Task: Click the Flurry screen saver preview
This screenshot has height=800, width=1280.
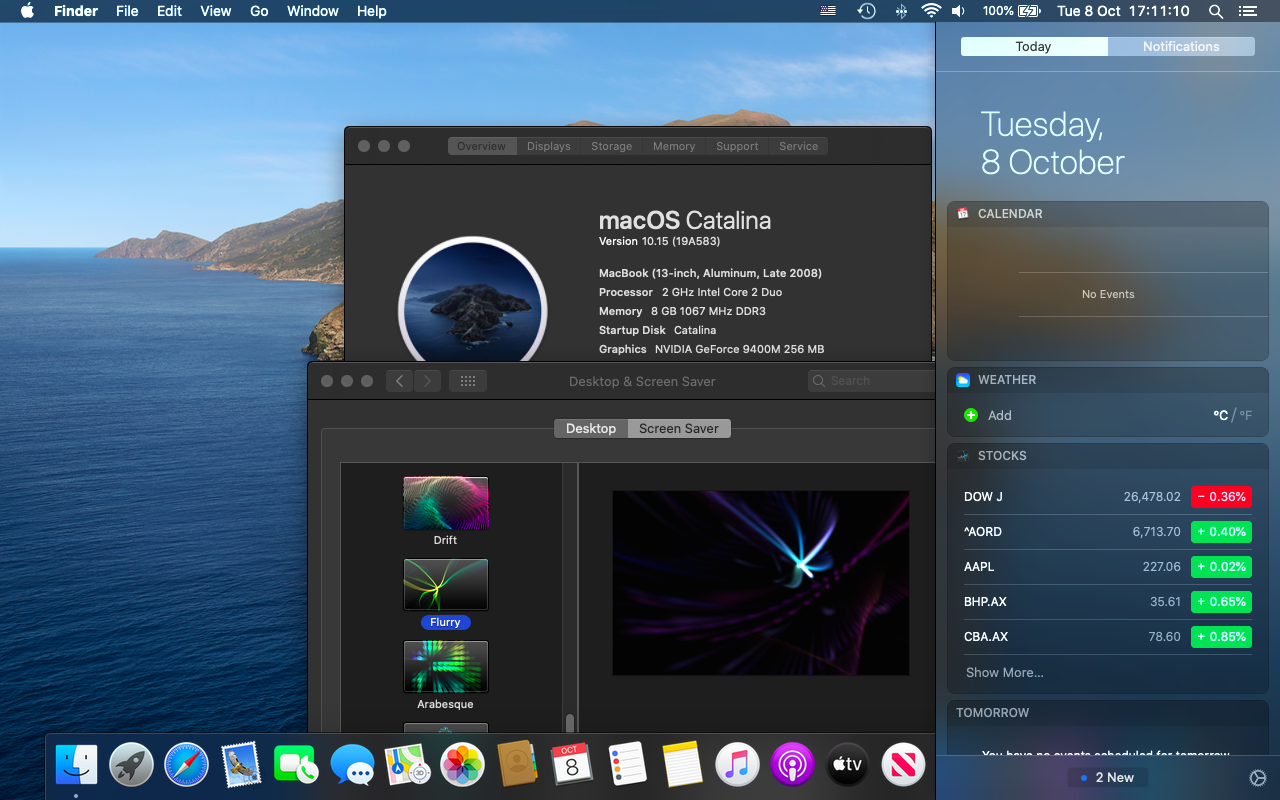Action: tap(761, 583)
